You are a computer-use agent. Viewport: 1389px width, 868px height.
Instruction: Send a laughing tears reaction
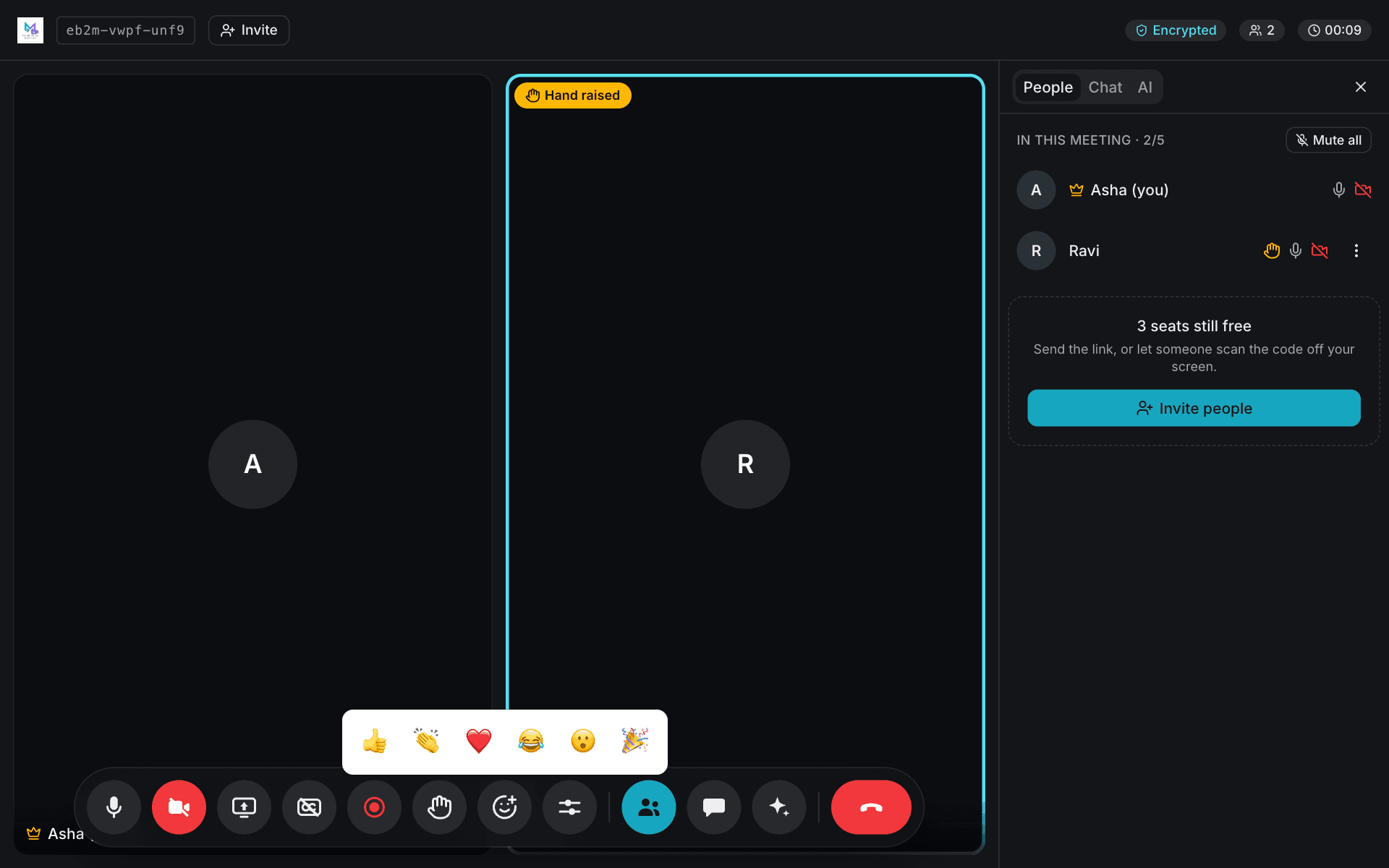pos(531,741)
